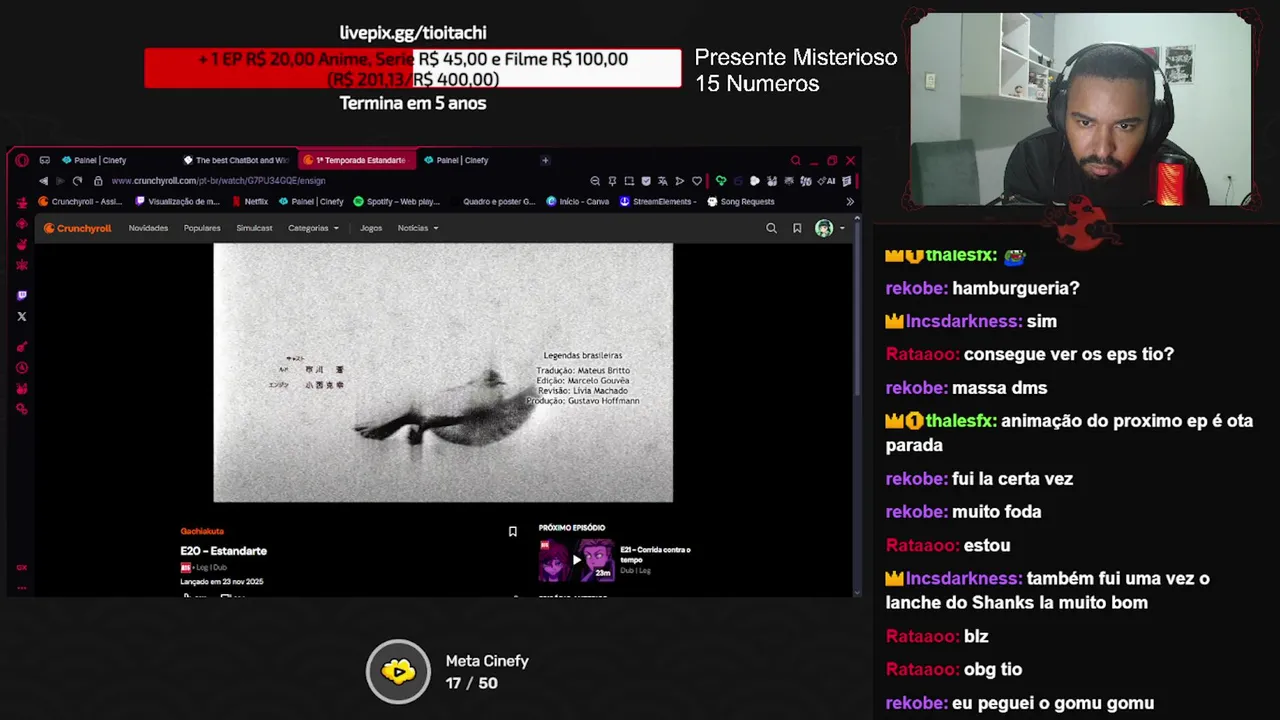The width and height of the screenshot is (1280, 720).
Task: Click the pin icon in the address bar
Action: tap(612, 181)
